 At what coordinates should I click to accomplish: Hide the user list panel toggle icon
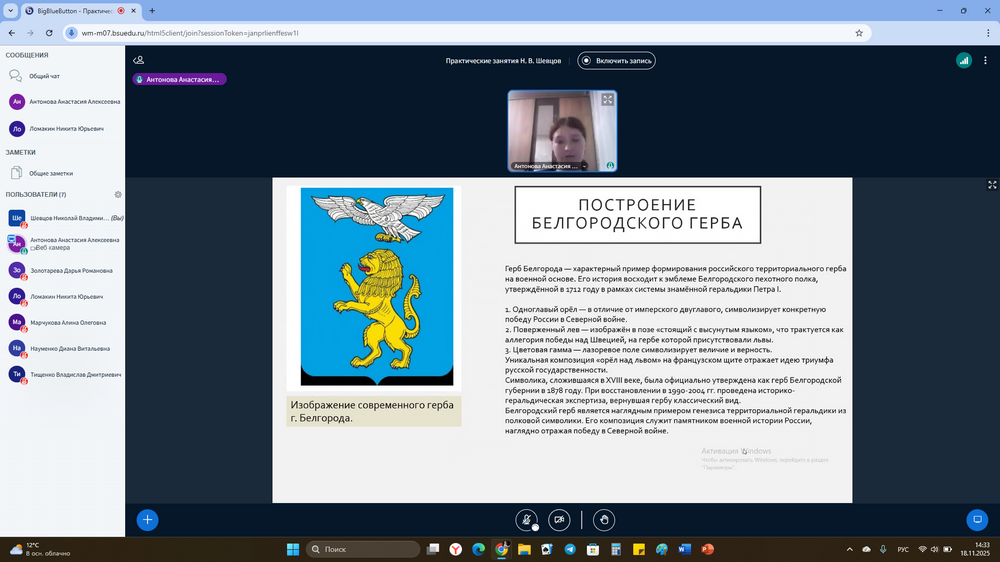click(138, 60)
